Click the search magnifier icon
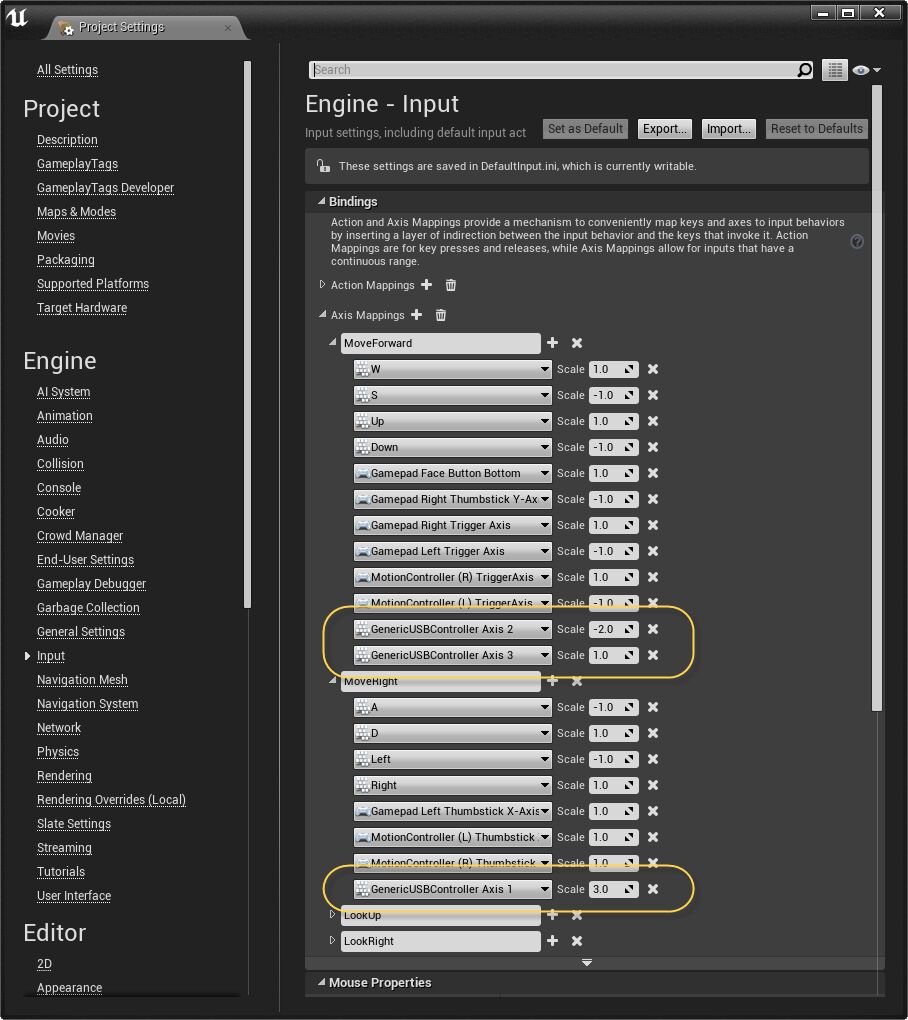 tap(805, 70)
